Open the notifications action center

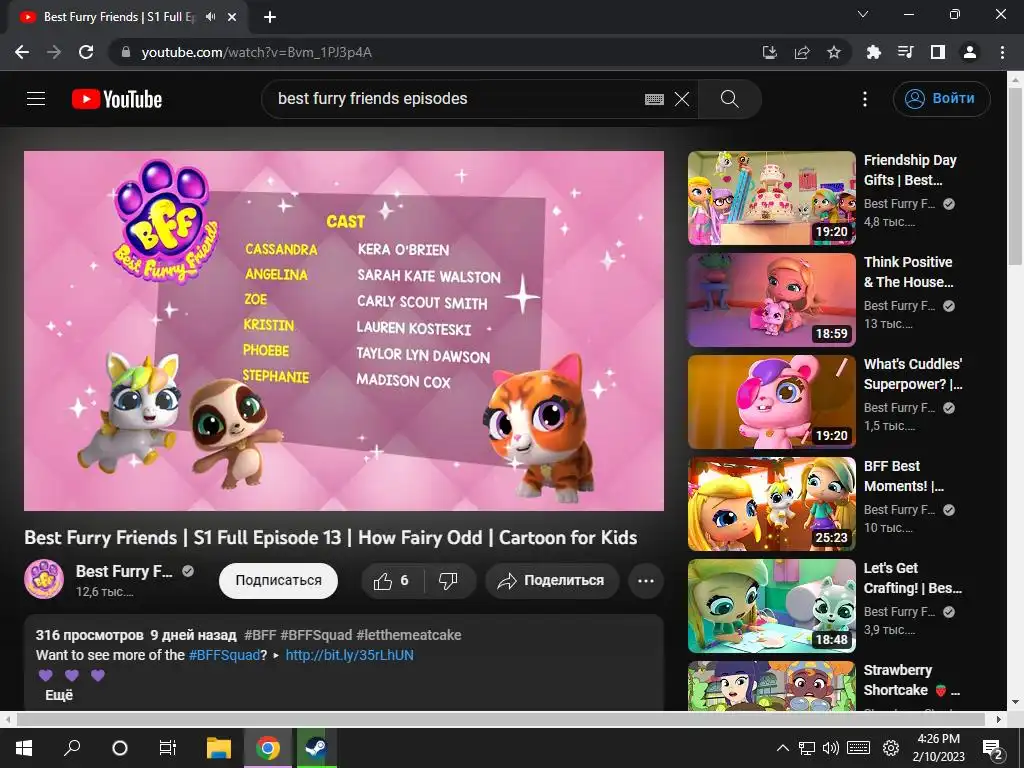click(x=993, y=749)
